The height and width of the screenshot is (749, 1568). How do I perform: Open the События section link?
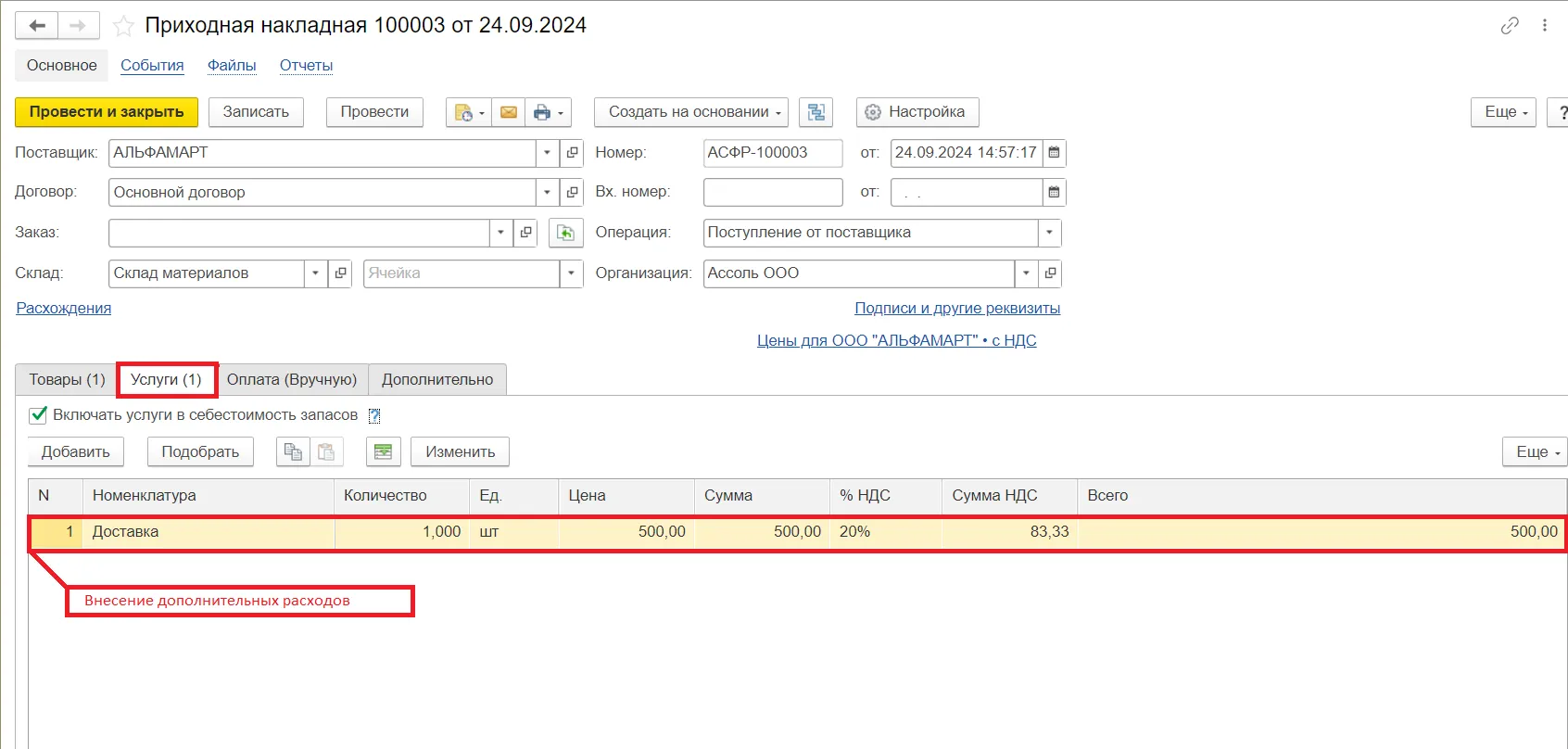coord(152,66)
